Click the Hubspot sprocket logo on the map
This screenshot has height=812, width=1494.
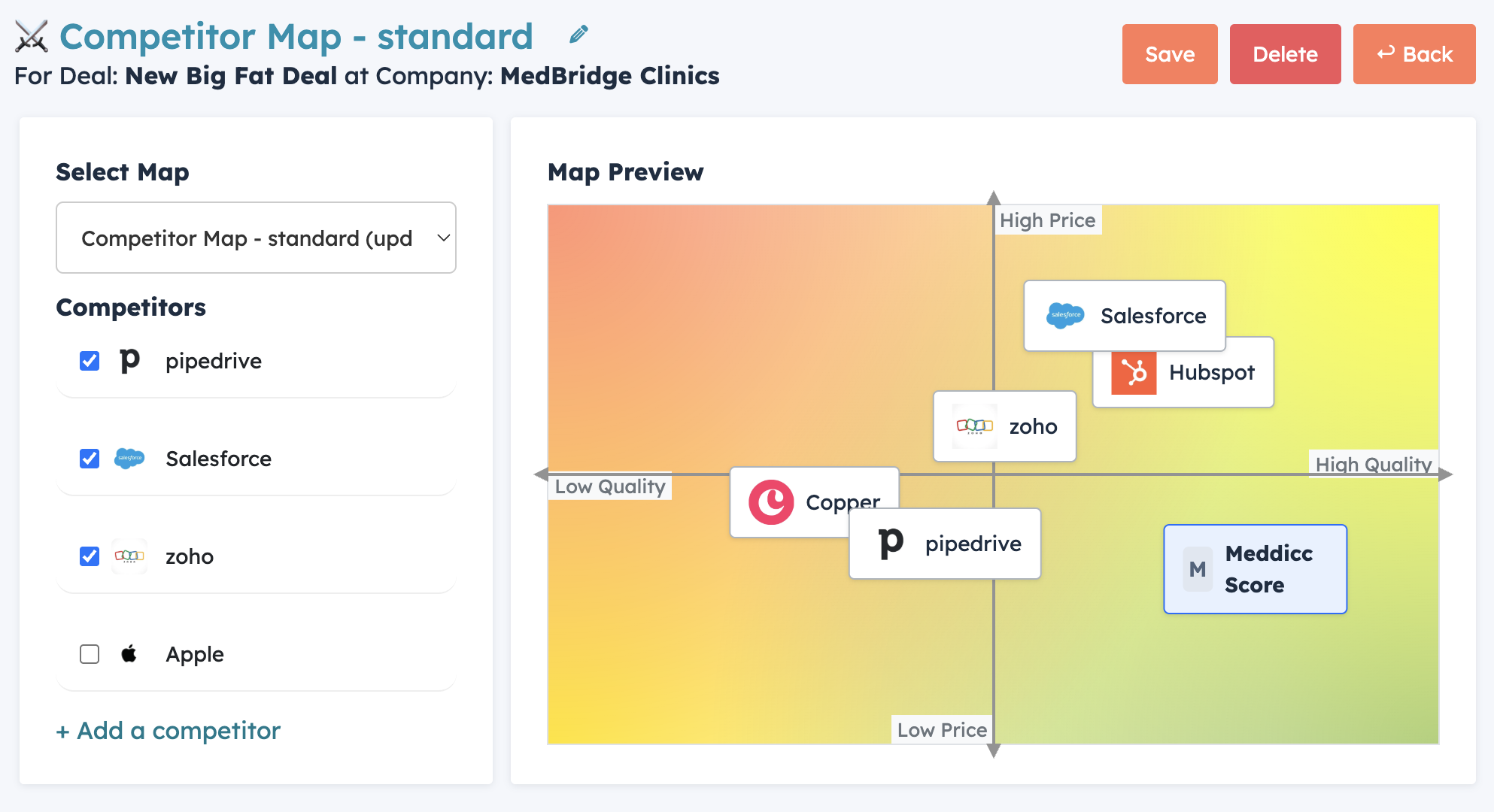[x=1134, y=372]
